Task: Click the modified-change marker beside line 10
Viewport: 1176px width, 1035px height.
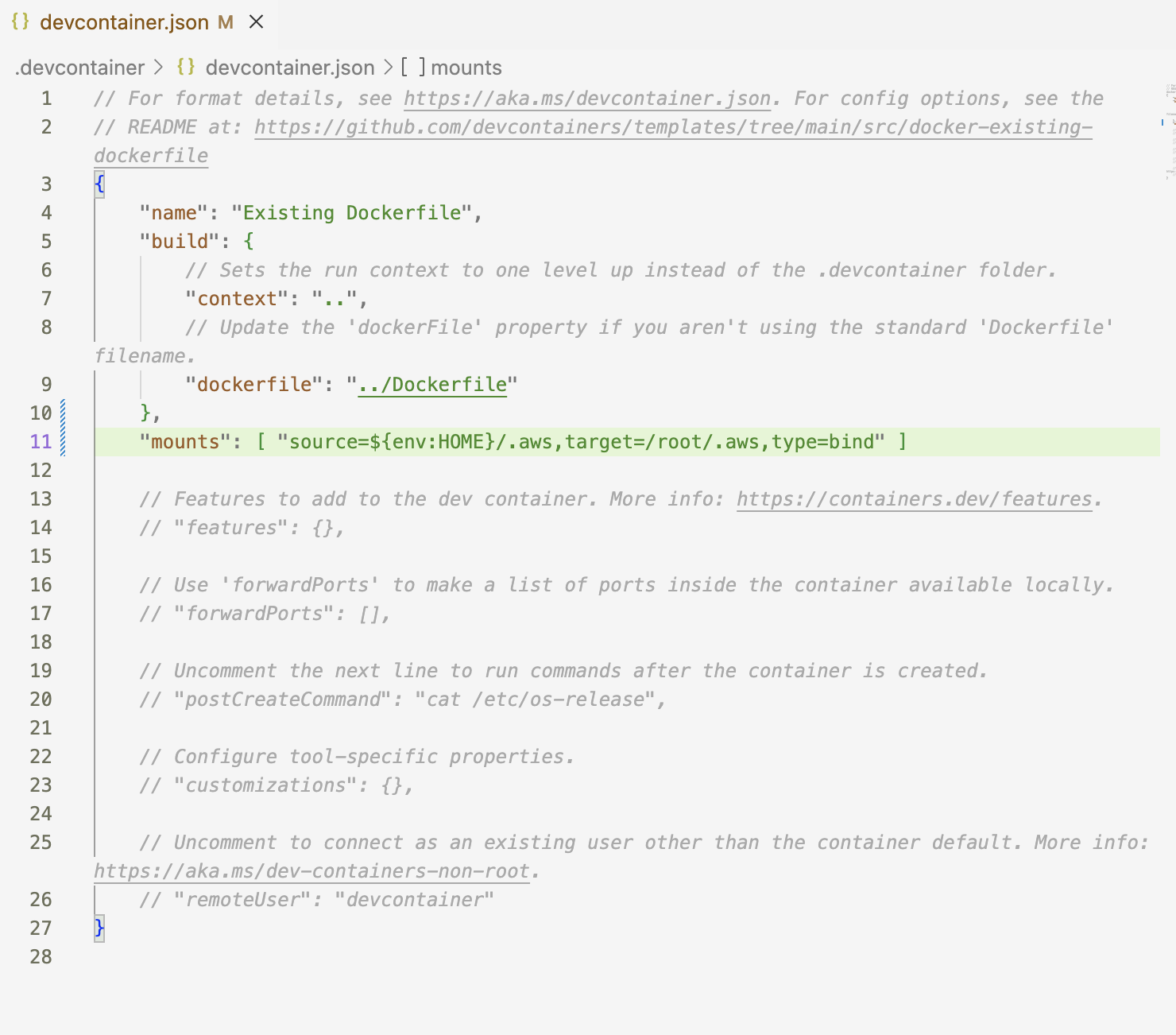Action: point(64,413)
